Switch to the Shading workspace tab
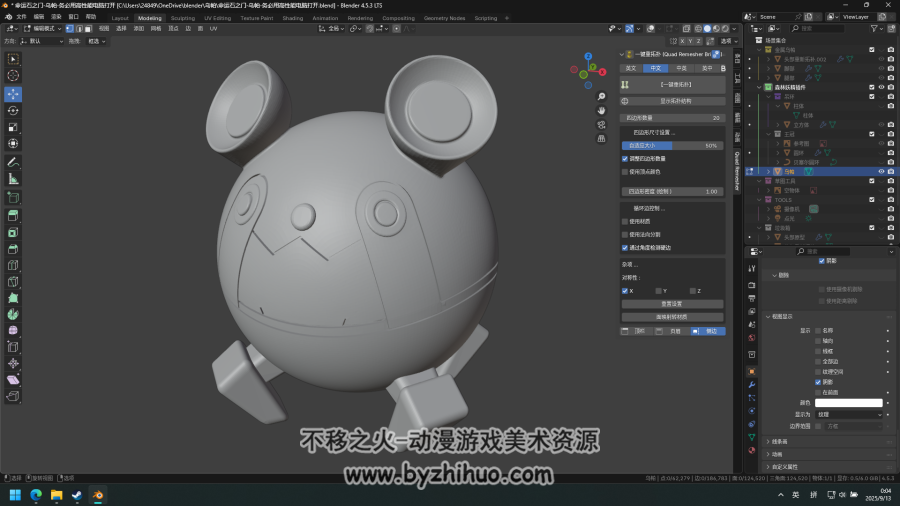 pos(293,18)
